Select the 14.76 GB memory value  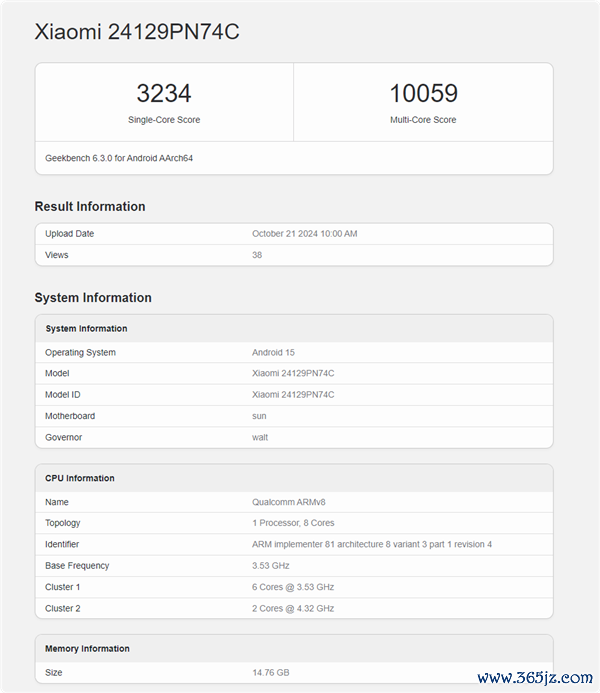point(270,673)
